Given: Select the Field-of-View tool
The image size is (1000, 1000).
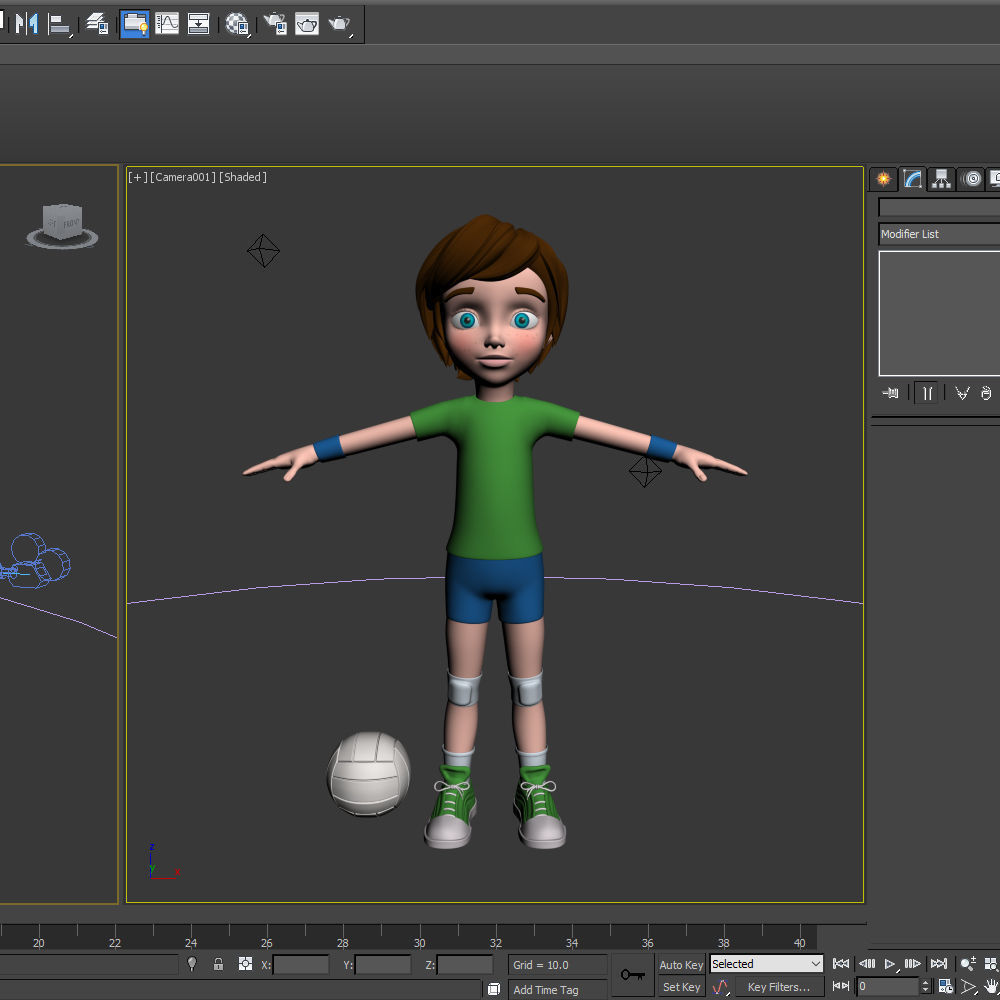Looking at the screenshot, I should click(969, 987).
